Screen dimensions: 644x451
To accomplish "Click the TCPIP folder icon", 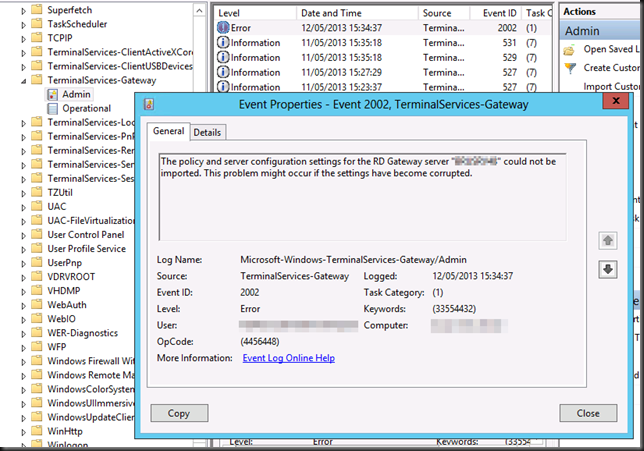I will click(37, 38).
